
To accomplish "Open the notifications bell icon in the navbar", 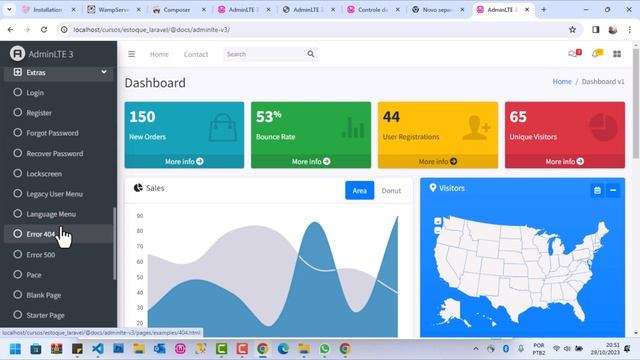I will (597, 53).
